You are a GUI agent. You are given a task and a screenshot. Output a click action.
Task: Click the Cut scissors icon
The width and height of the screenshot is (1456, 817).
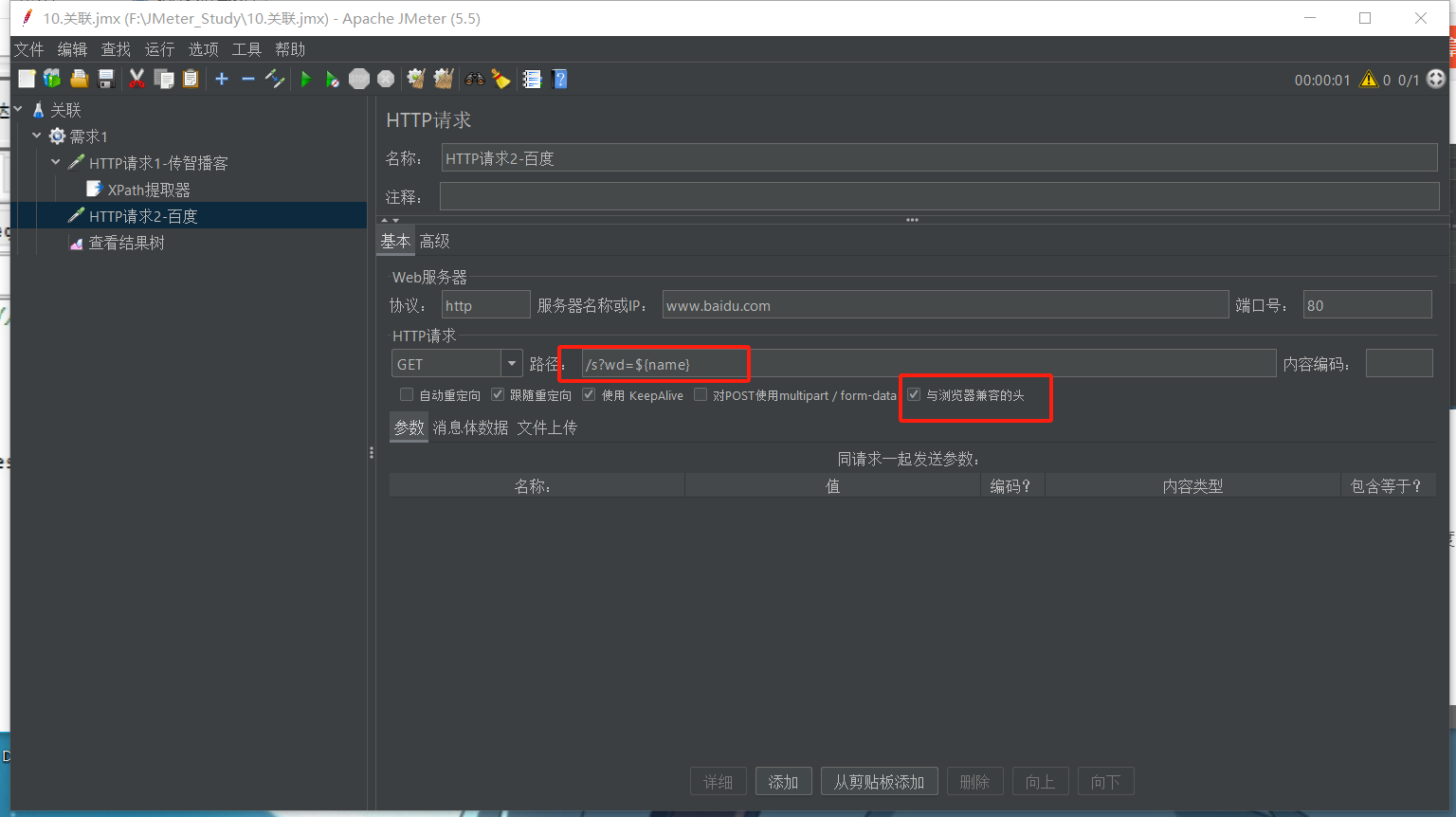(x=136, y=79)
